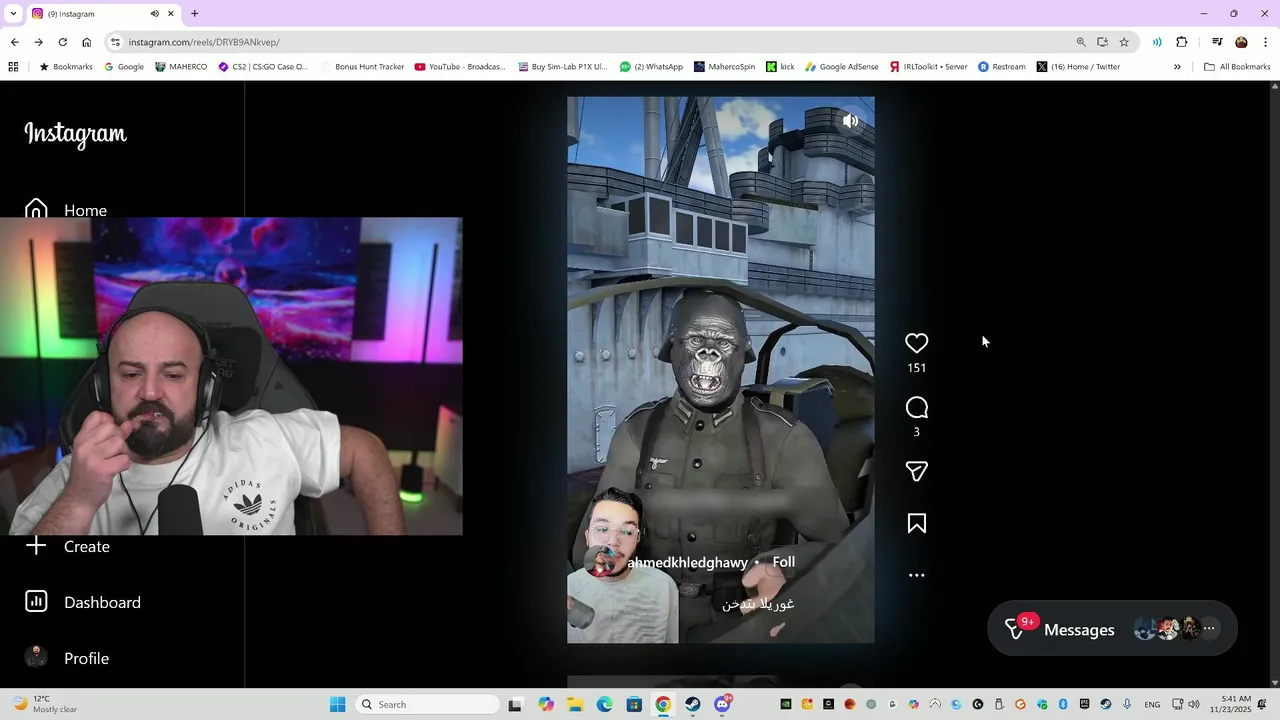Open the apps grid icon in bookmarks bar
This screenshot has width=1280, height=720.
click(x=13, y=67)
